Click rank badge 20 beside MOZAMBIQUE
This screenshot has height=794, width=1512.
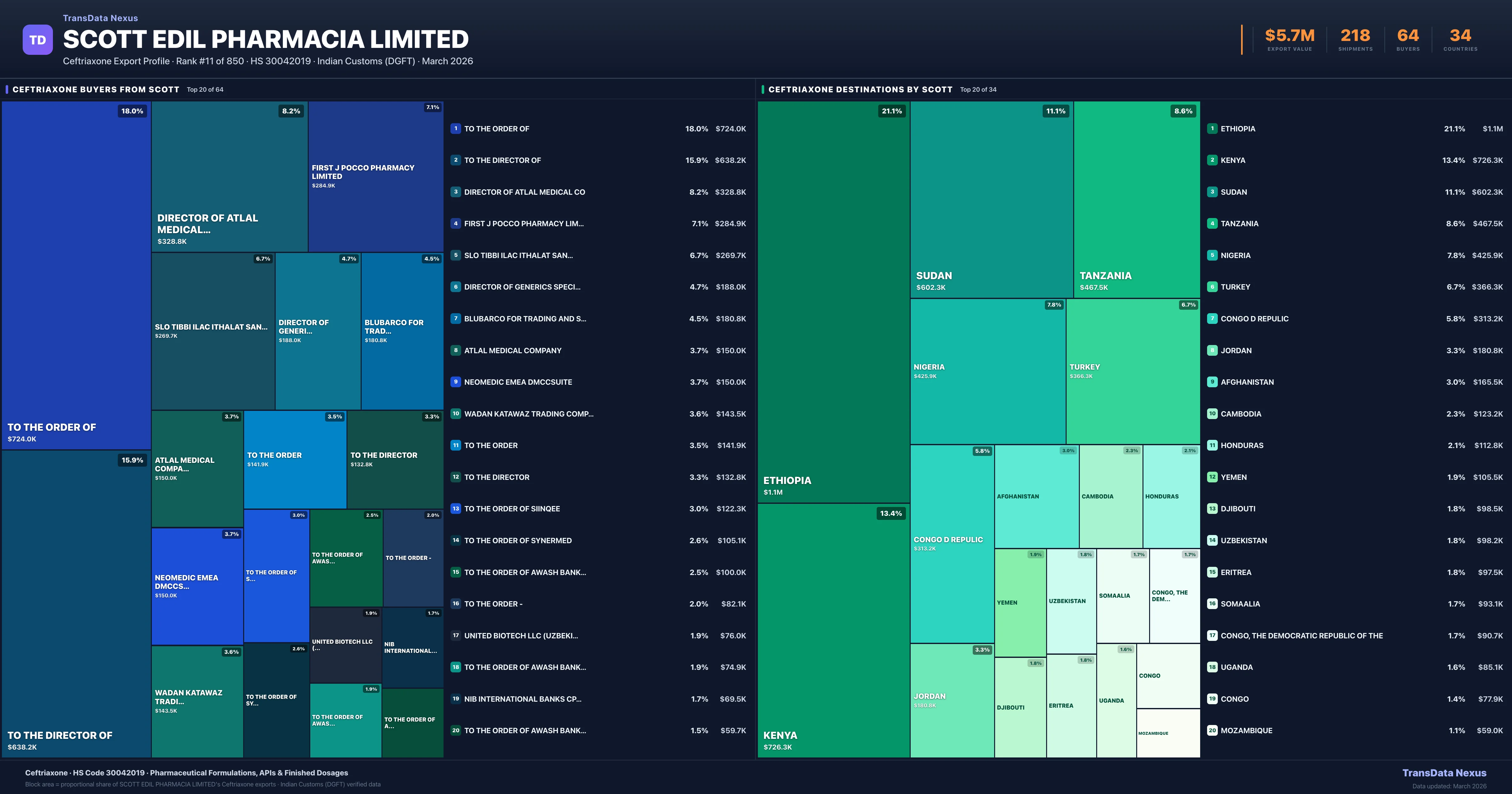click(1212, 731)
